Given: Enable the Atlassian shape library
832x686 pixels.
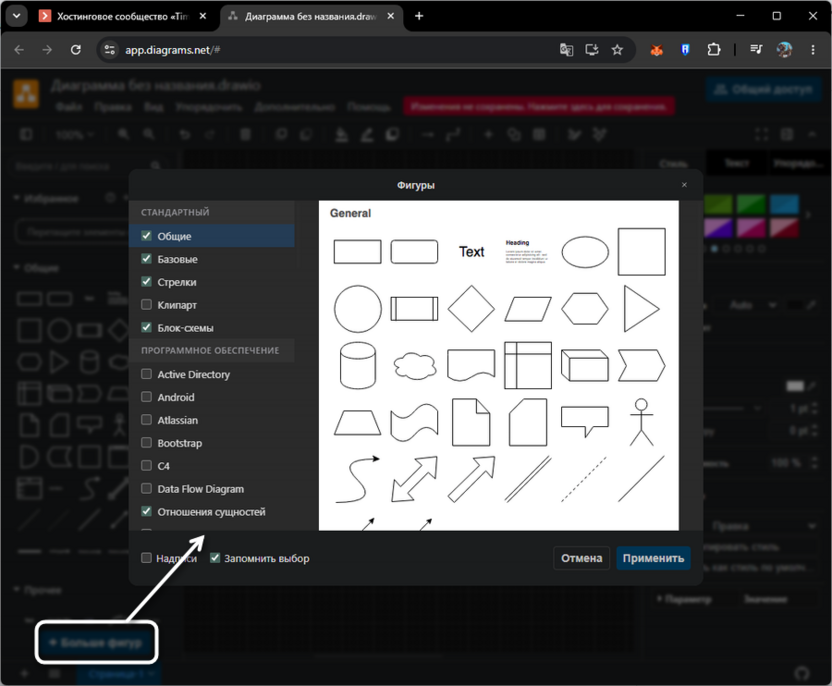Looking at the screenshot, I should point(146,420).
